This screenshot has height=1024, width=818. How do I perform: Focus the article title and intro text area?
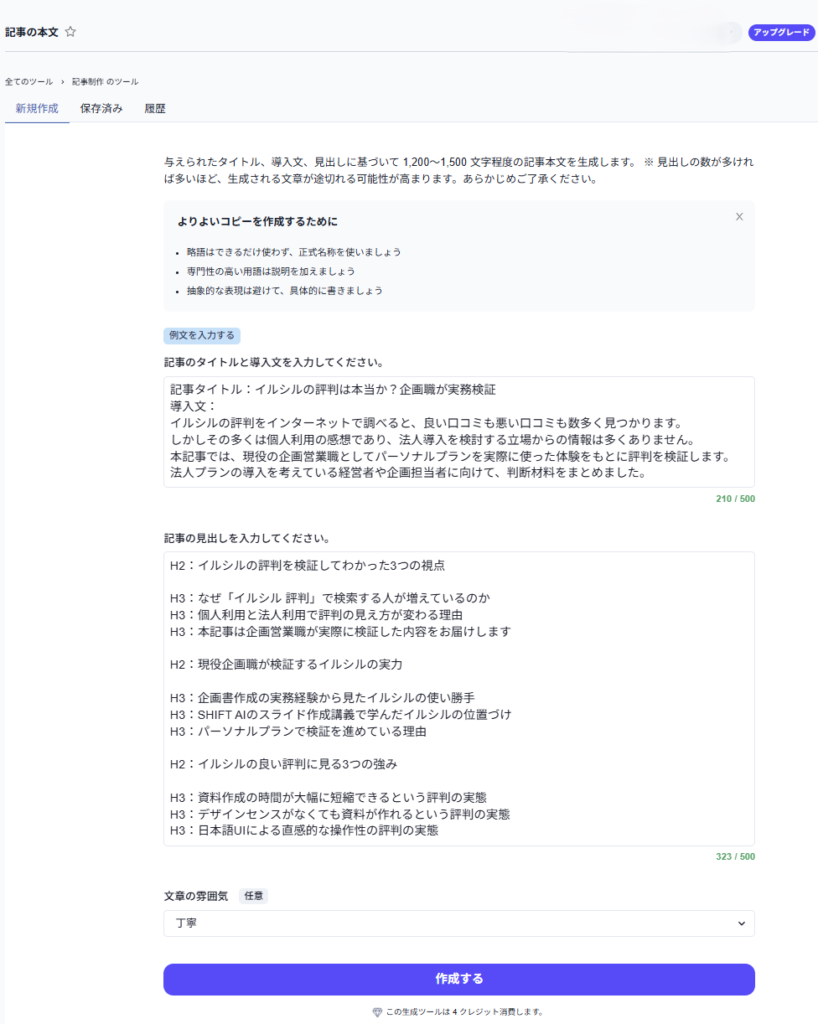(459, 432)
